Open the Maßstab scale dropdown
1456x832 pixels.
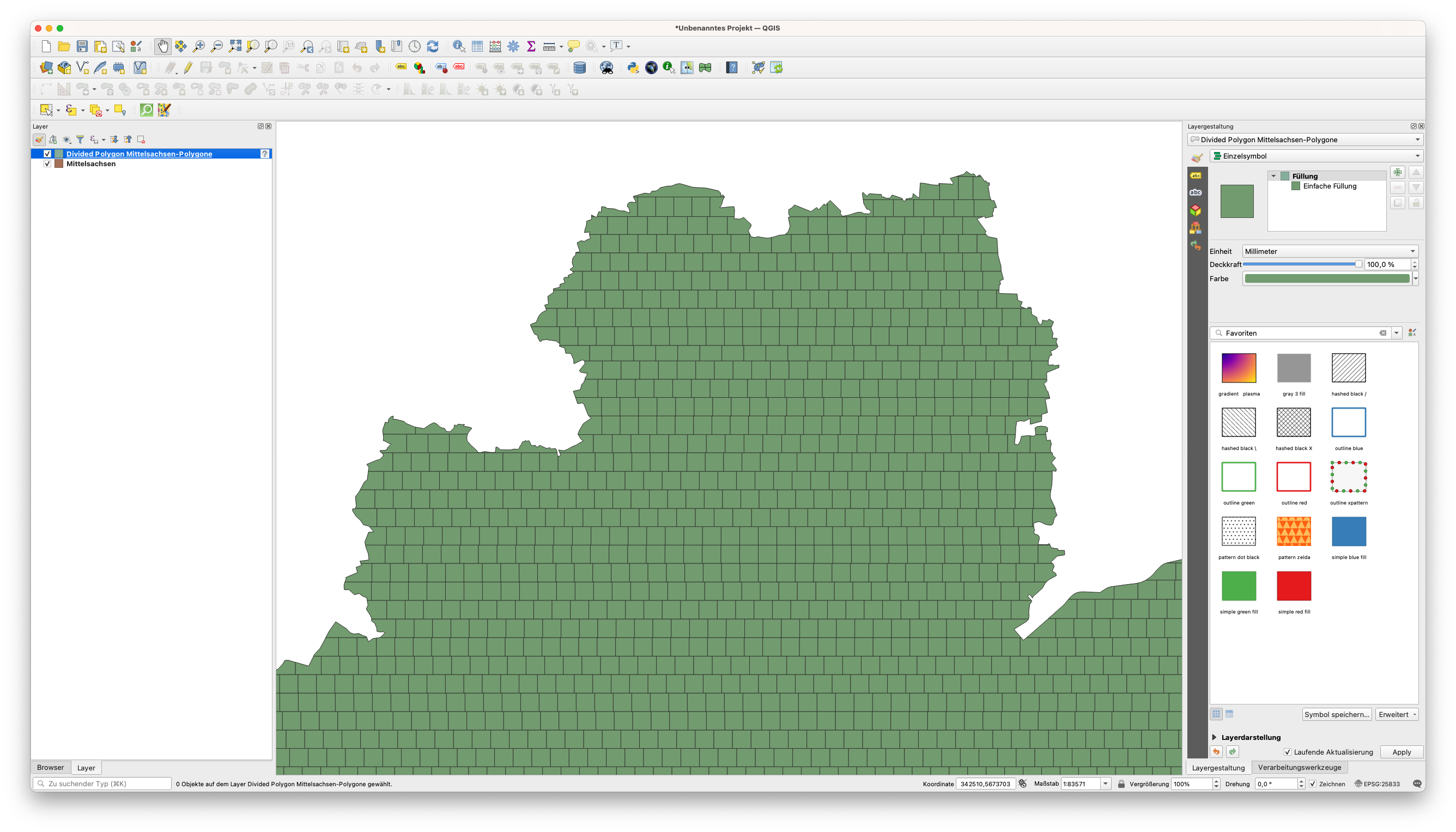click(x=1105, y=784)
